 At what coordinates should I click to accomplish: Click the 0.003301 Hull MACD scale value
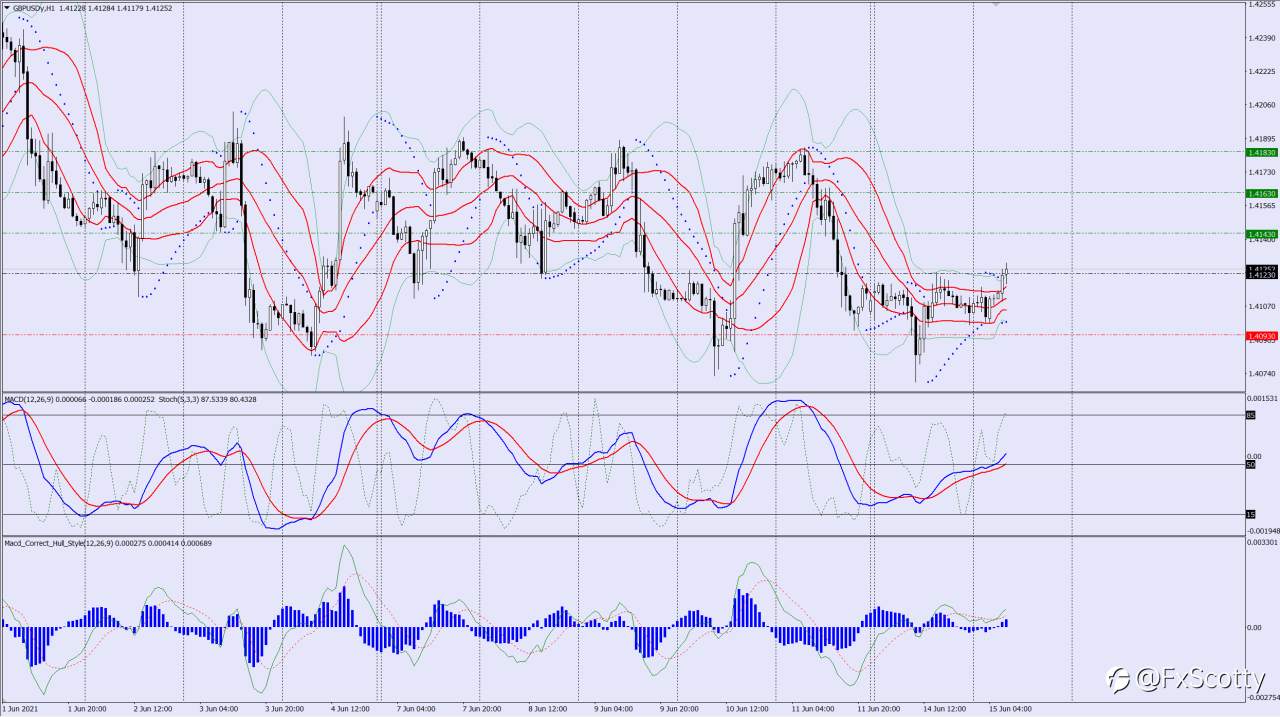[x=1263, y=542]
